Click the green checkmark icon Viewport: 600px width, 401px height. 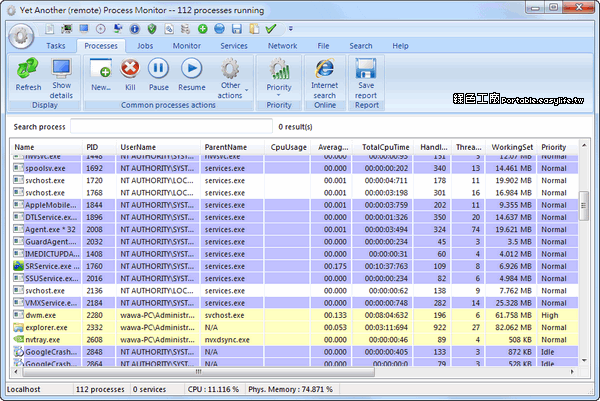pos(271,29)
